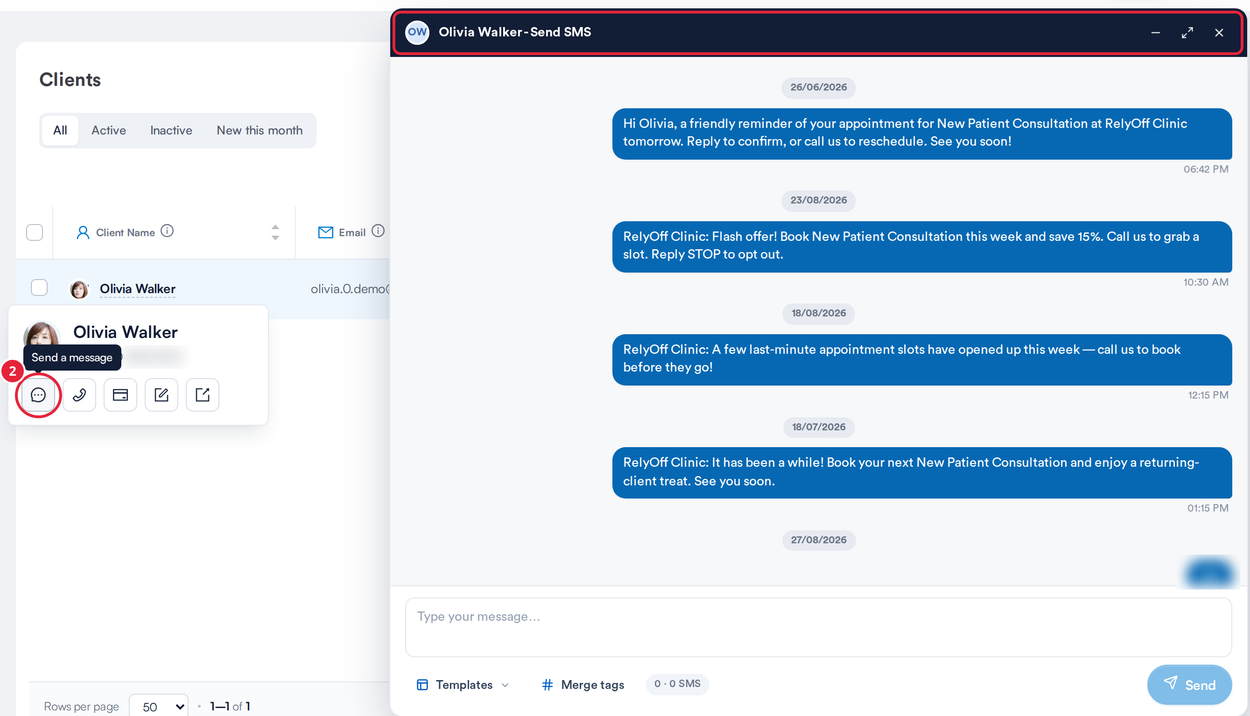Click the 18/07/2026 date label
Viewport: 1250px width, 716px height.
point(819,427)
